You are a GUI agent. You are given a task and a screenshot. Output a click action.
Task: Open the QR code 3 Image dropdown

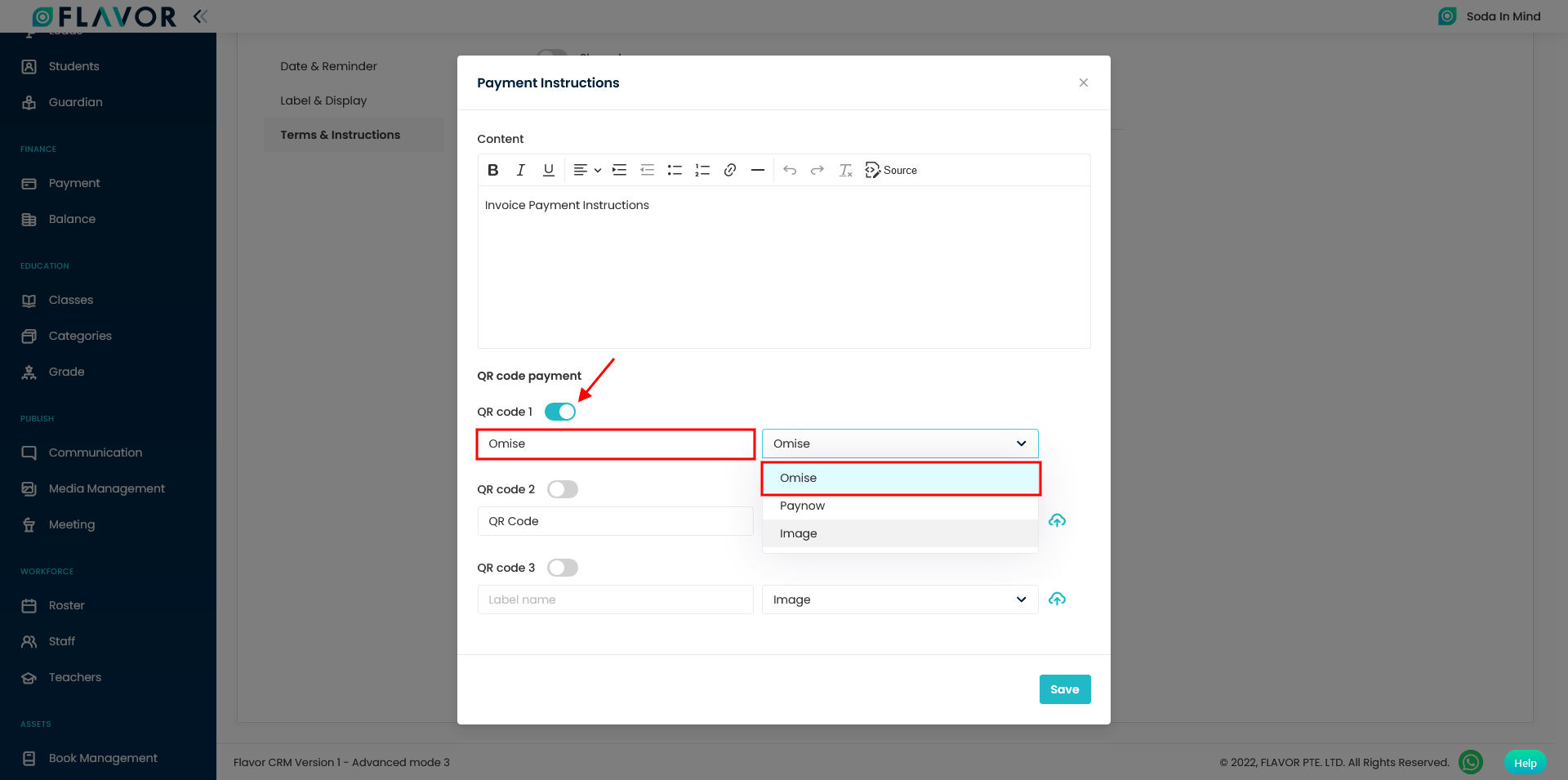[900, 599]
